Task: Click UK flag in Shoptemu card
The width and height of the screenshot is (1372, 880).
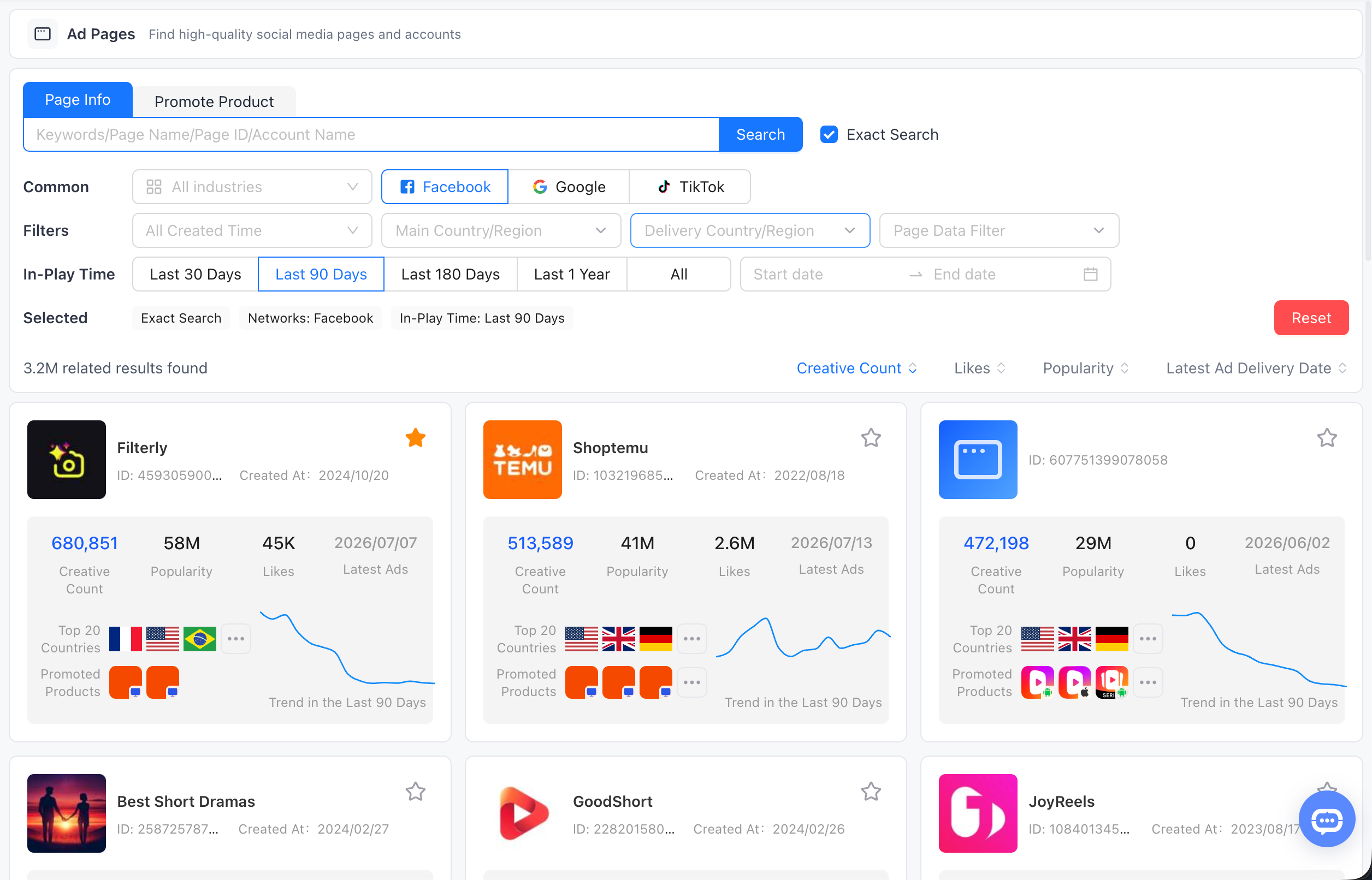Action: pyautogui.click(x=618, y=639)
